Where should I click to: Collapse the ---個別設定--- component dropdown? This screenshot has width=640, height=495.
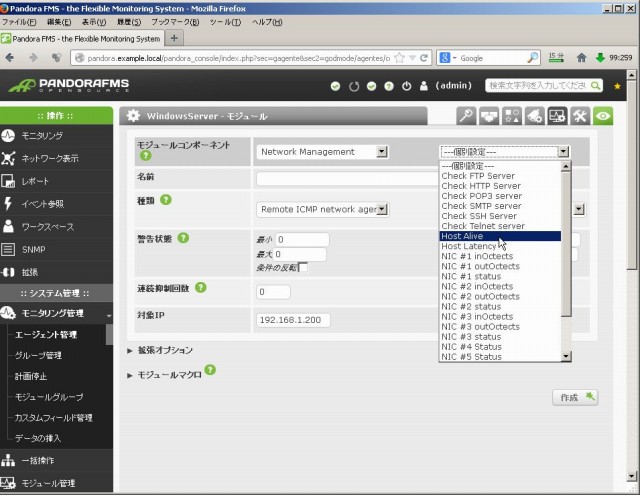pyautogui.click(x=504, y=152)
